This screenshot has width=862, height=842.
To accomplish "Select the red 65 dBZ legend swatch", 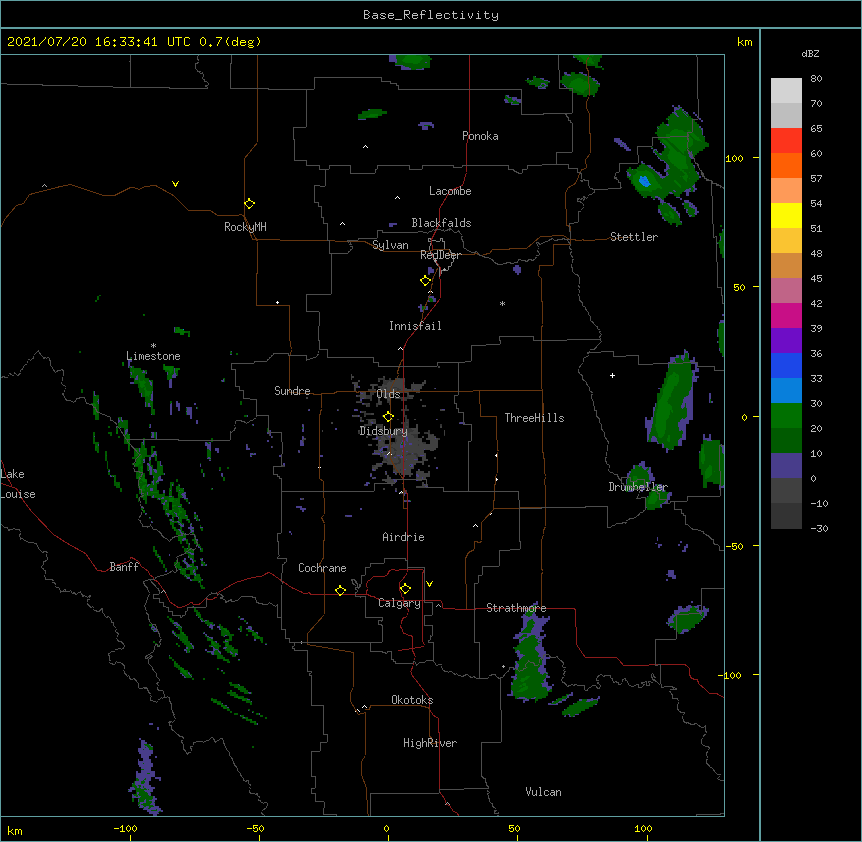I will click(786, 141).
